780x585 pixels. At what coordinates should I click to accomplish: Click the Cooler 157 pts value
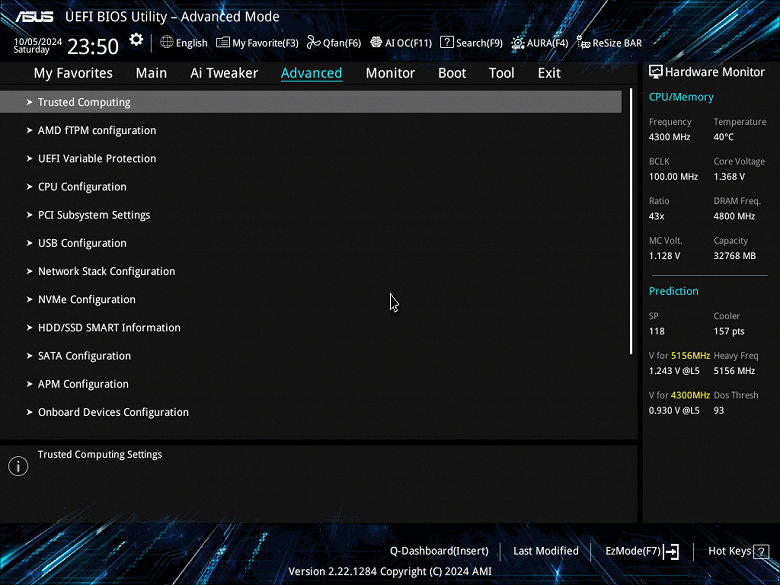click(x=729, y=331)
